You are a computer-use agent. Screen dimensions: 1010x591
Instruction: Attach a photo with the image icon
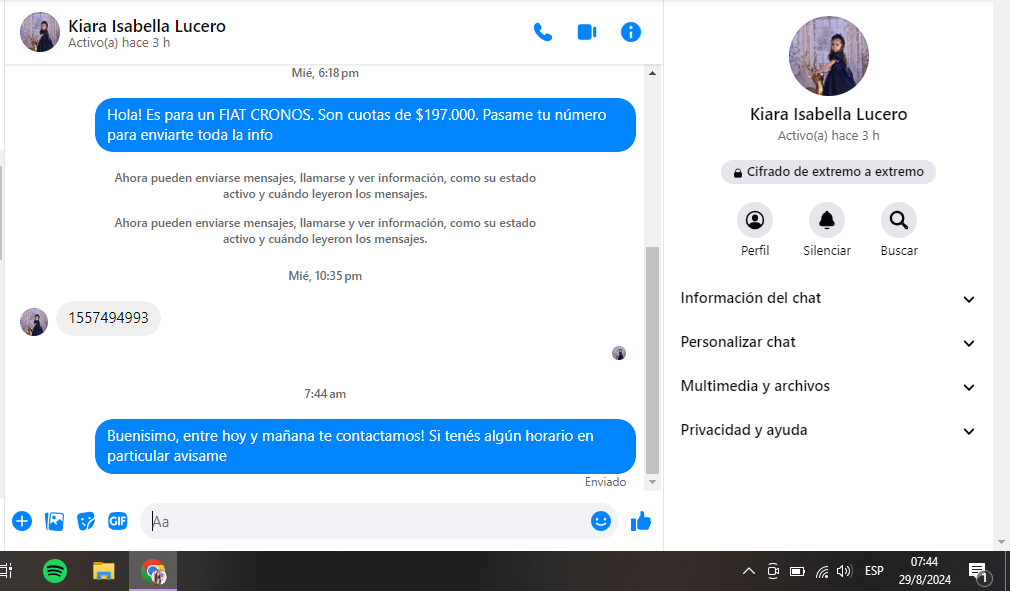coord(54,521)
